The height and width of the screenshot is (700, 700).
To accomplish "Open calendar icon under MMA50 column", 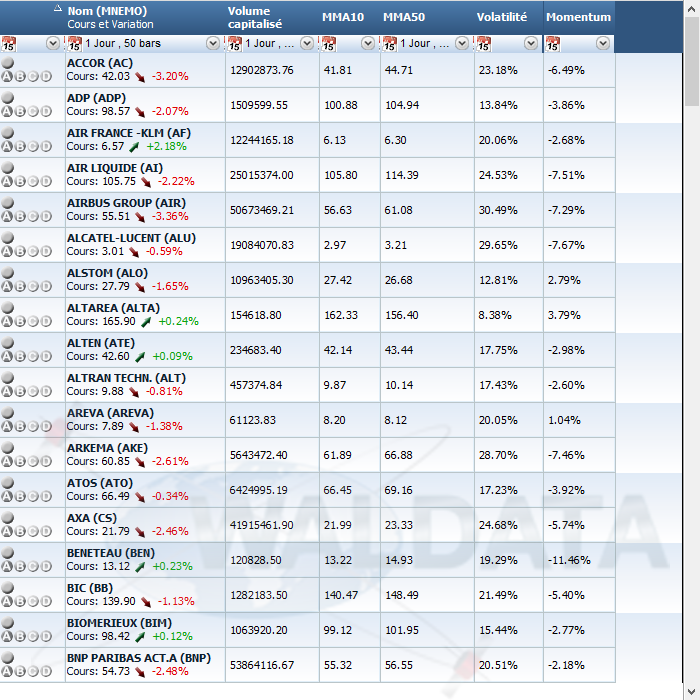I will pos(389,44).
